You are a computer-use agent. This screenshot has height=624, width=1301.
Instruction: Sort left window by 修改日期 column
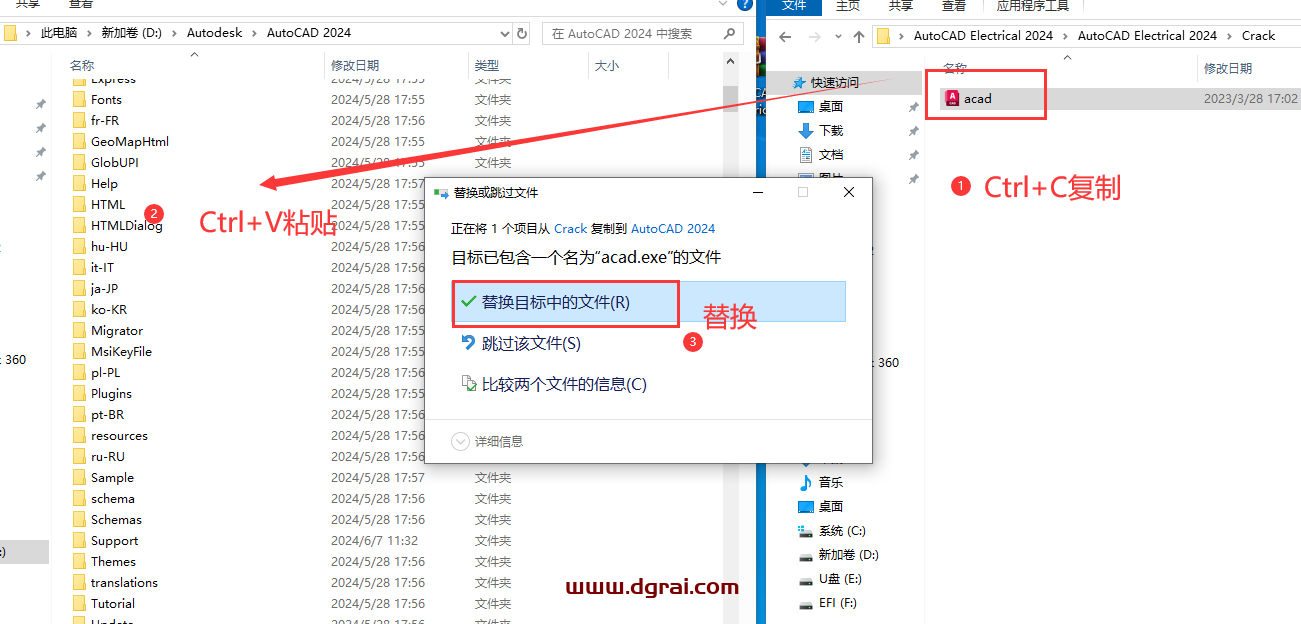click(x=355, y=66)
